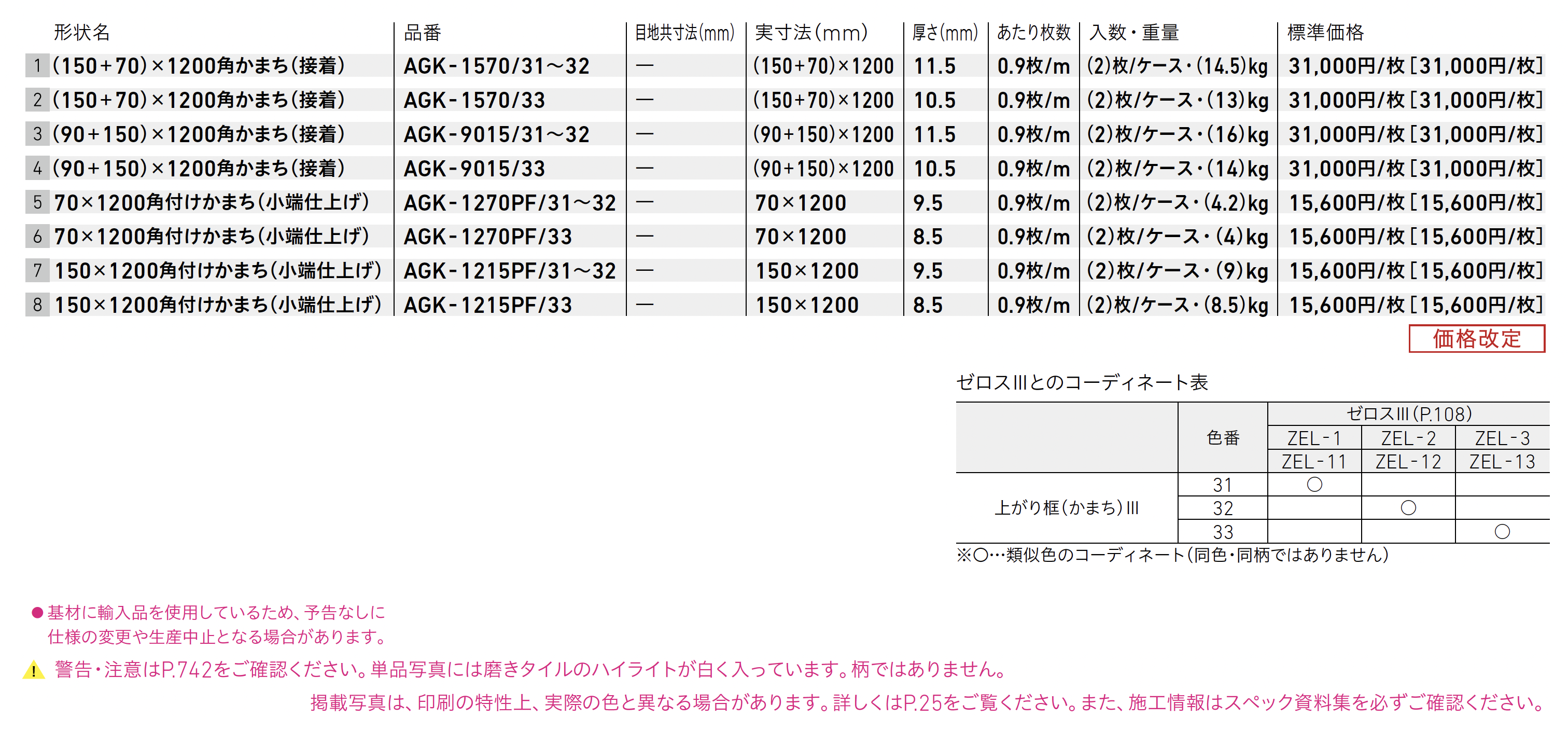Click the P.742 warning reference text
This screenshot has width=1568, height=732.
[x=186, y=670]
